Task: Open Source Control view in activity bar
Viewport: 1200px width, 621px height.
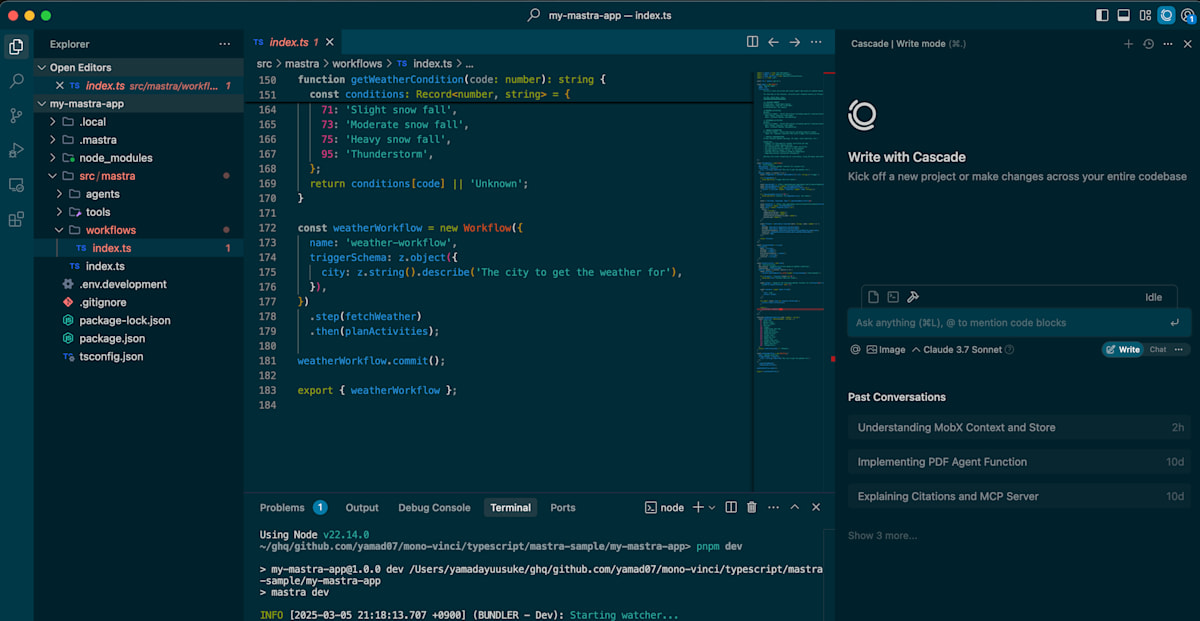Action: pos(16,116)
